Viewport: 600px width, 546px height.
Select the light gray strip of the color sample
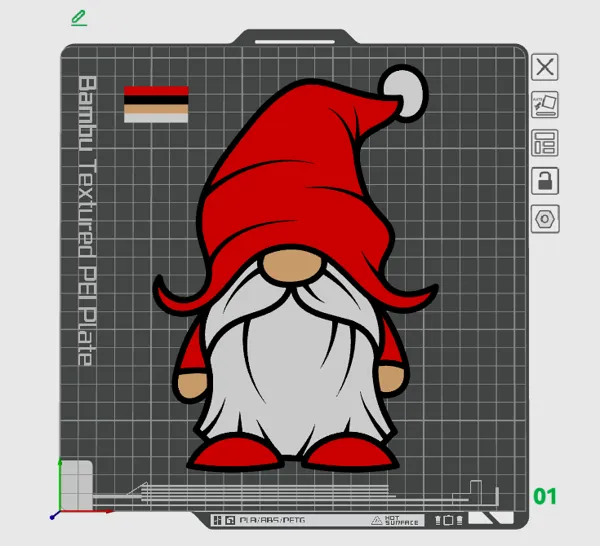click(x=156, y=118)
